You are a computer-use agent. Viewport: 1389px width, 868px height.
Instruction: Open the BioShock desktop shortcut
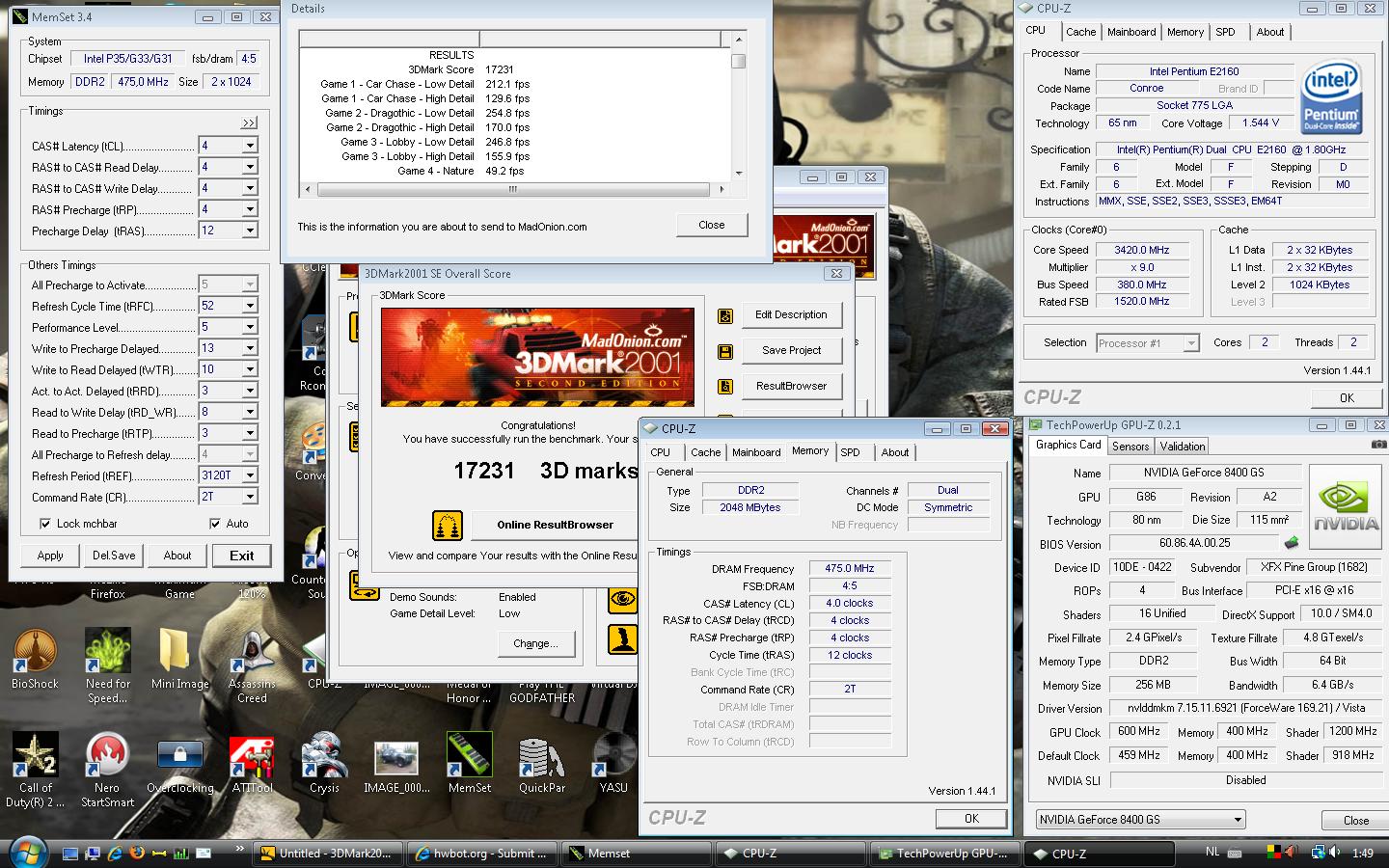click(x=35, y=659)
